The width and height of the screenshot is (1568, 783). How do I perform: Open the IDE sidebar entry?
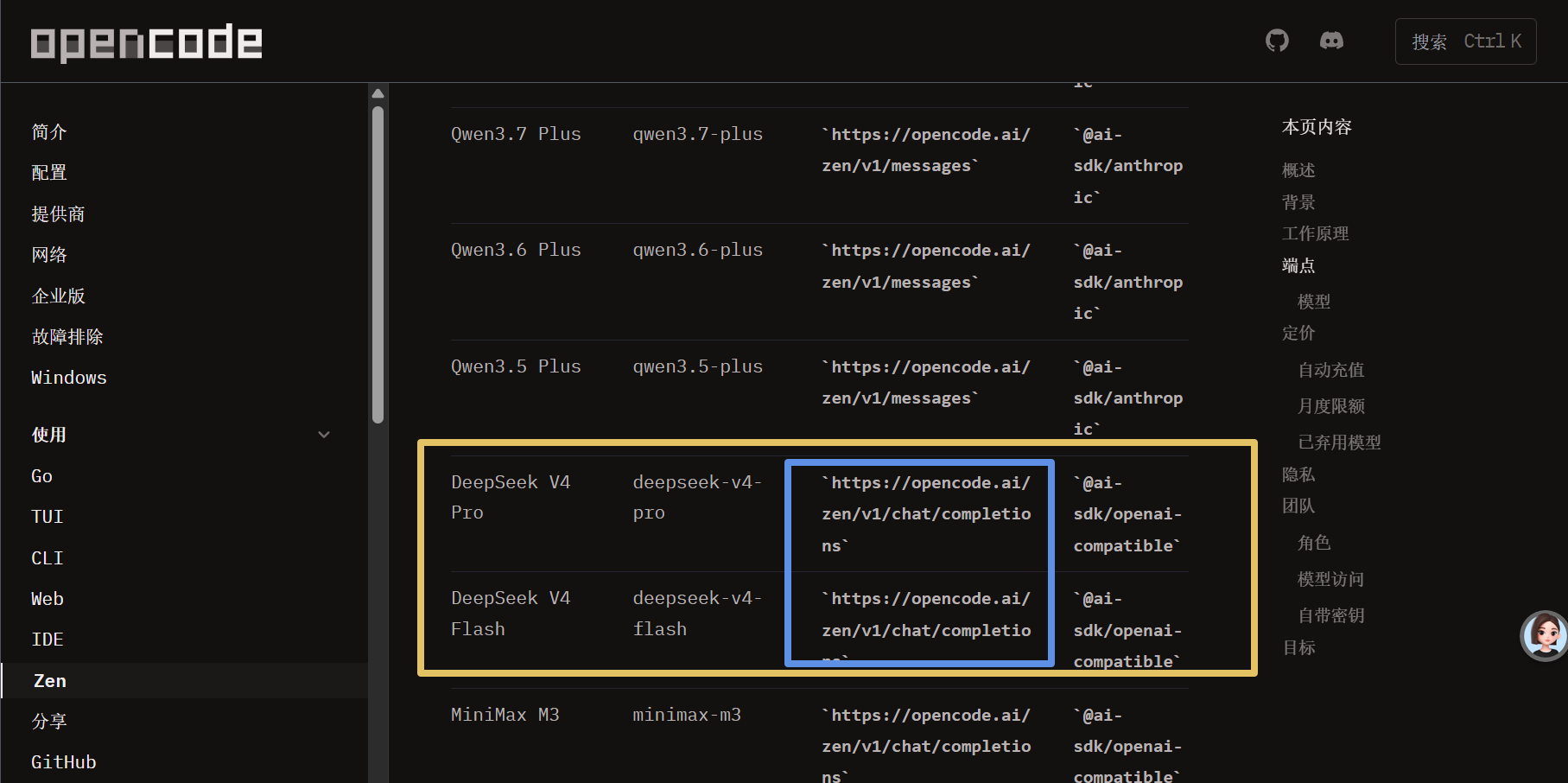(48, 640)
